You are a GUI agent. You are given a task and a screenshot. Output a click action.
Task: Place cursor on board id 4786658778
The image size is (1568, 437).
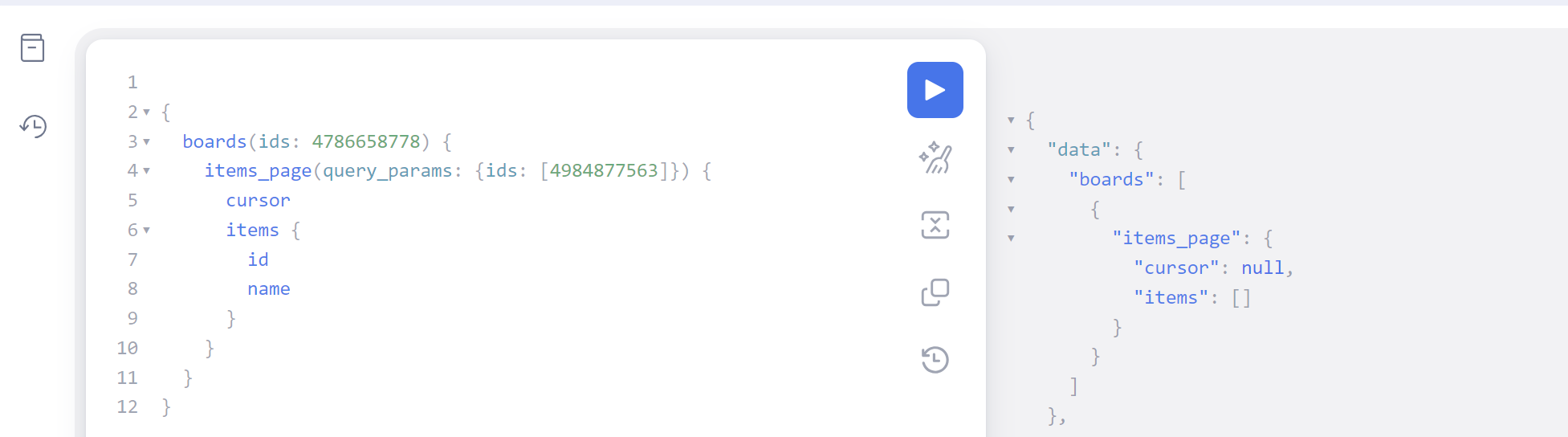pos(366,141)
